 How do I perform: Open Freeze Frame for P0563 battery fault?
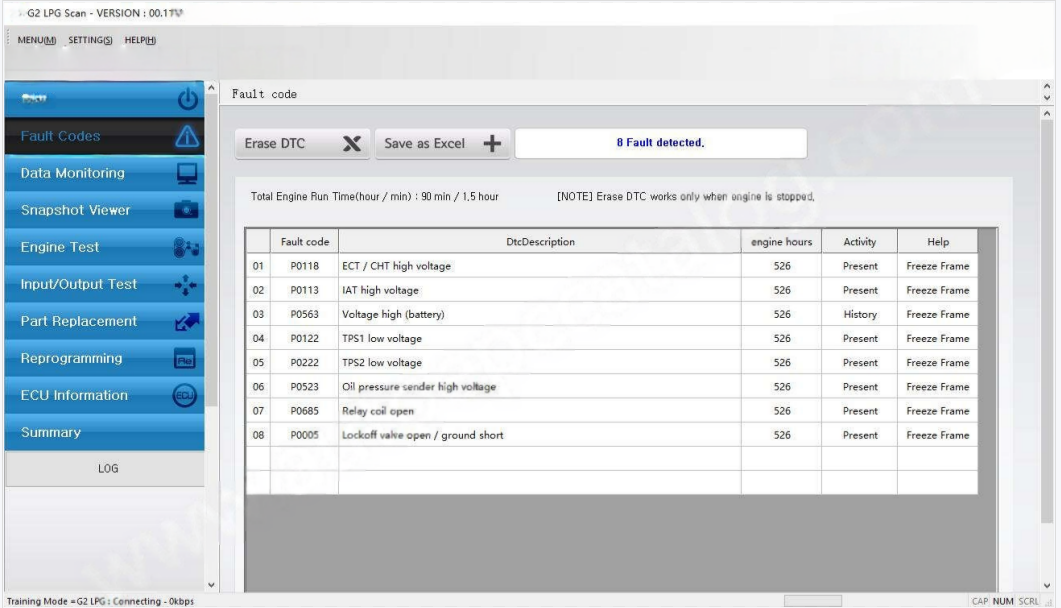pos(937,314)
